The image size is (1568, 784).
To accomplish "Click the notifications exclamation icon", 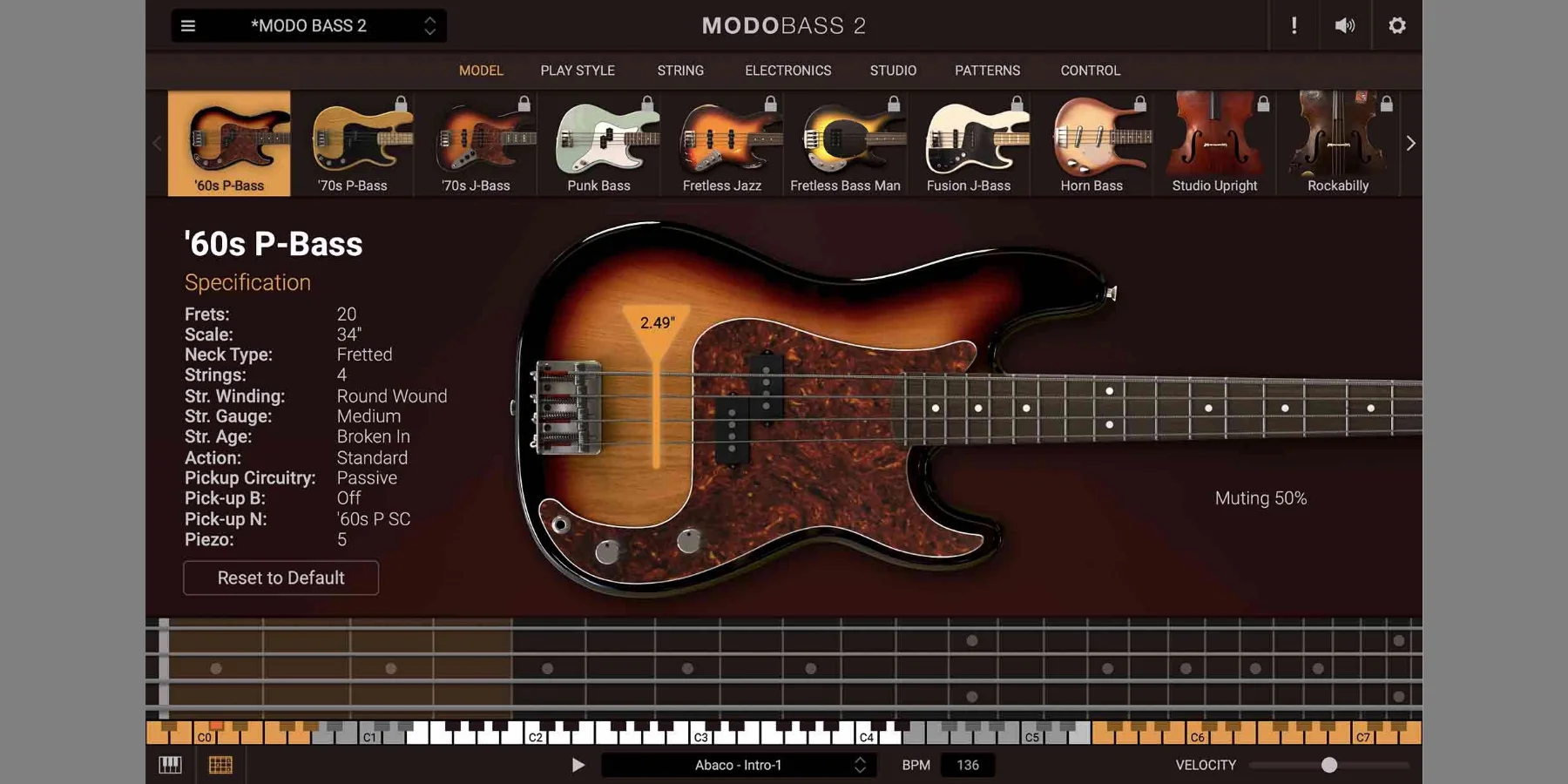I will (x=1293, y=25).
